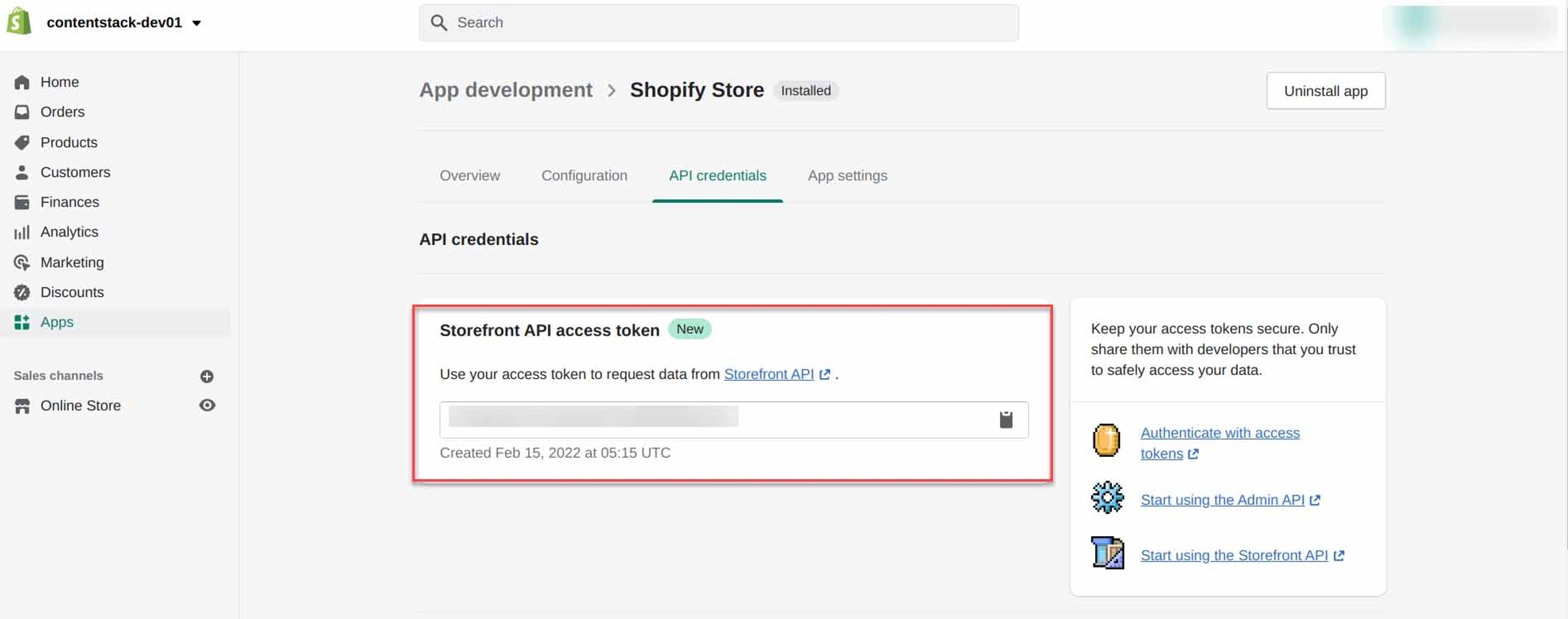Click the Discounts percent icon
The height and width of the screenshot is (619, 1568).
tap(22, 292)
